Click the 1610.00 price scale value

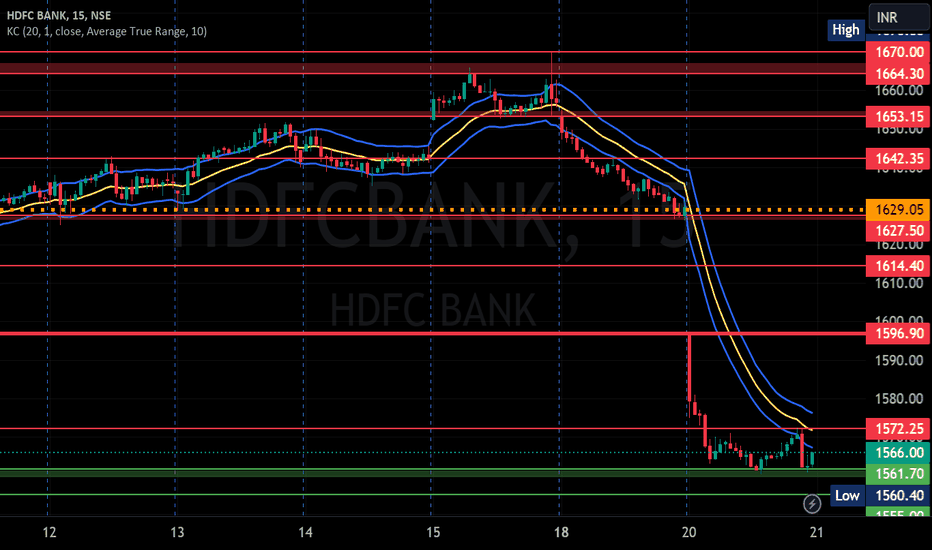point(899,283)
